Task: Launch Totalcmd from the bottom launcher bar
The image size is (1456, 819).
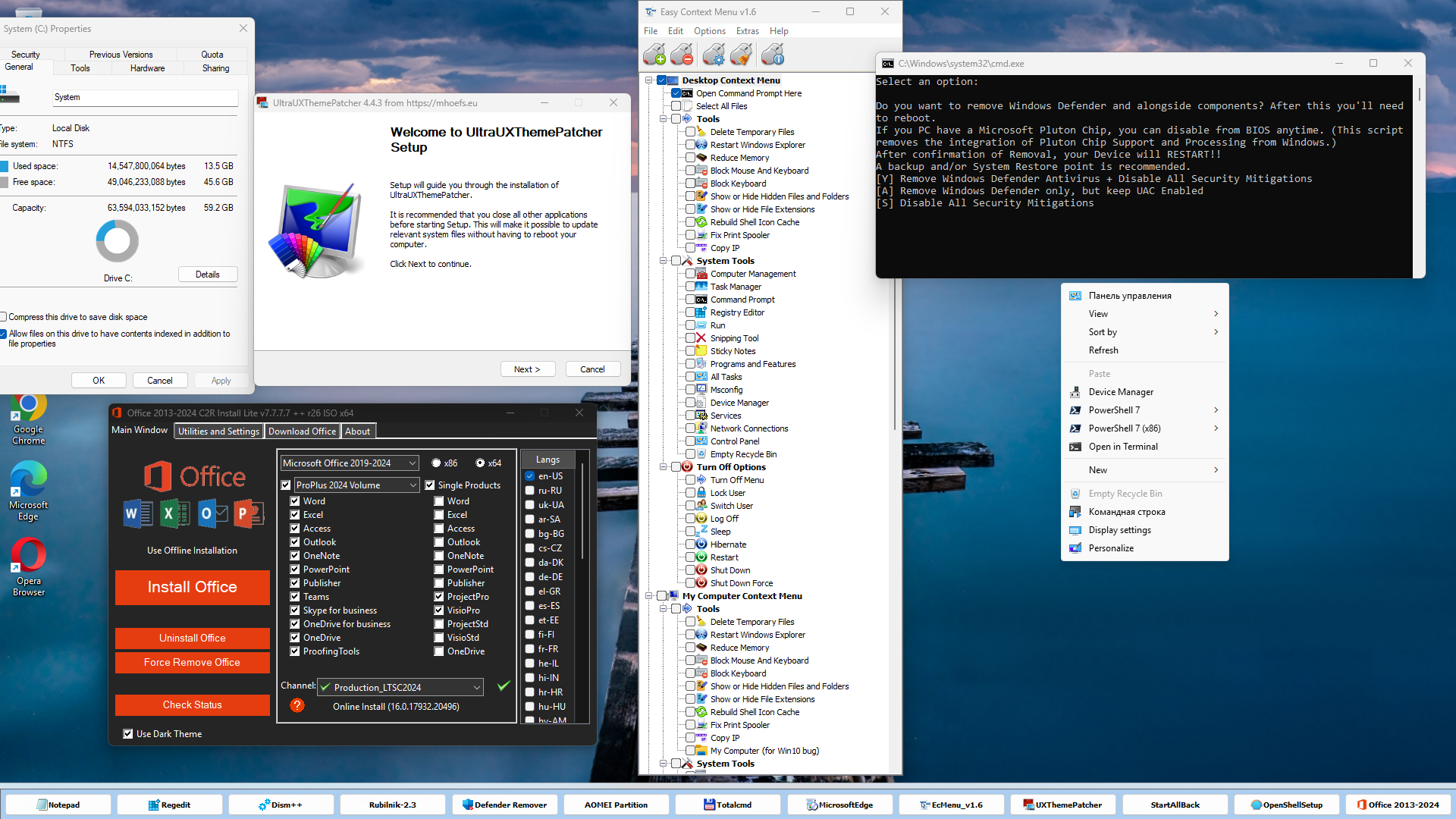Action: tap(728, 805)
